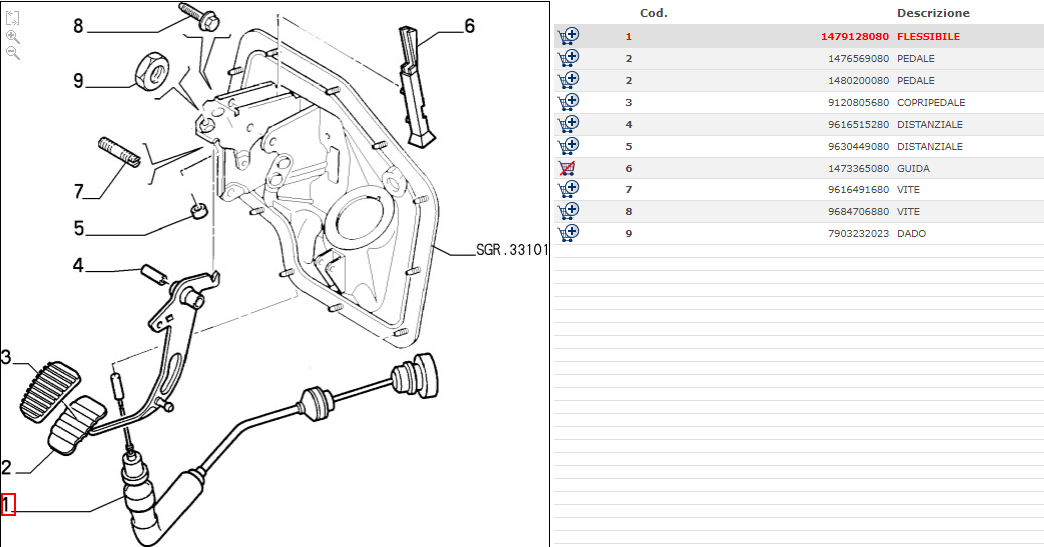Click the fit-to-view diagram icon

[13, 18]
